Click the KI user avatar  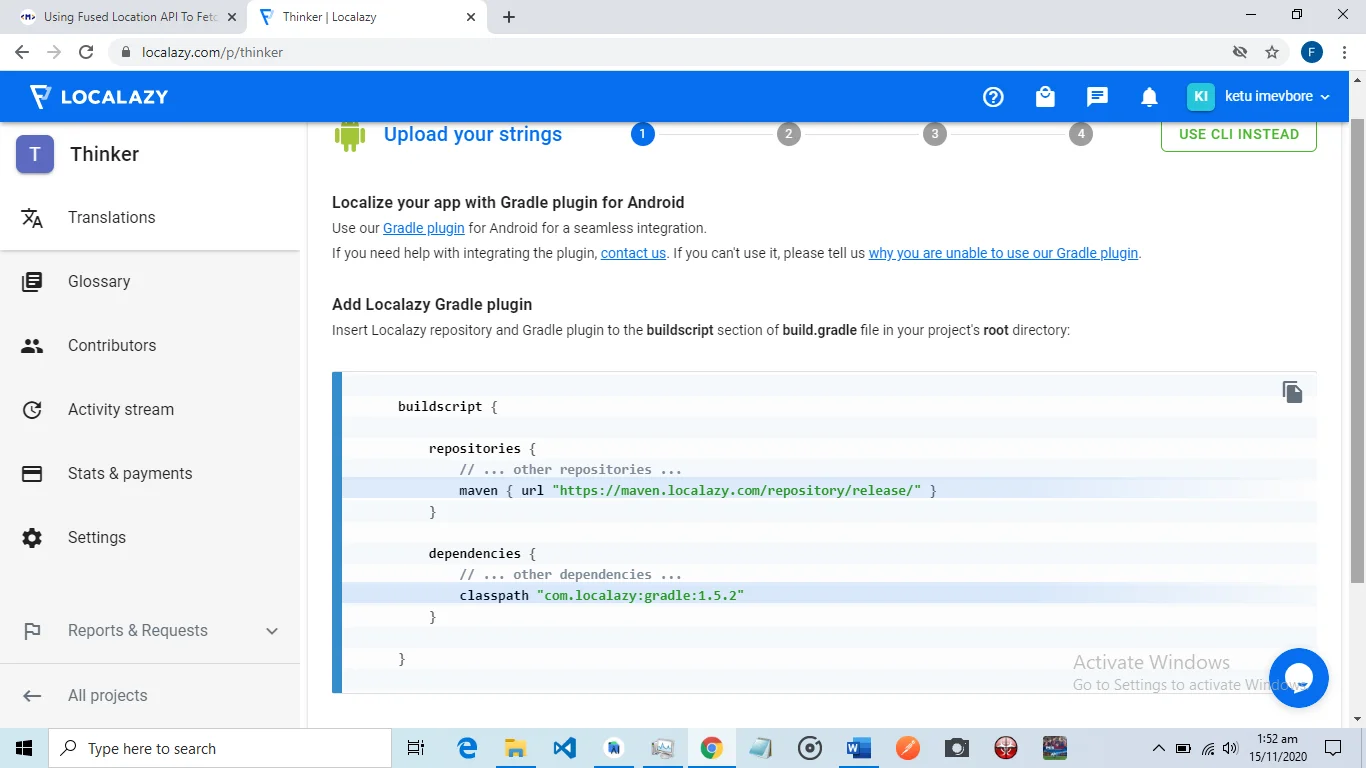1201,97
